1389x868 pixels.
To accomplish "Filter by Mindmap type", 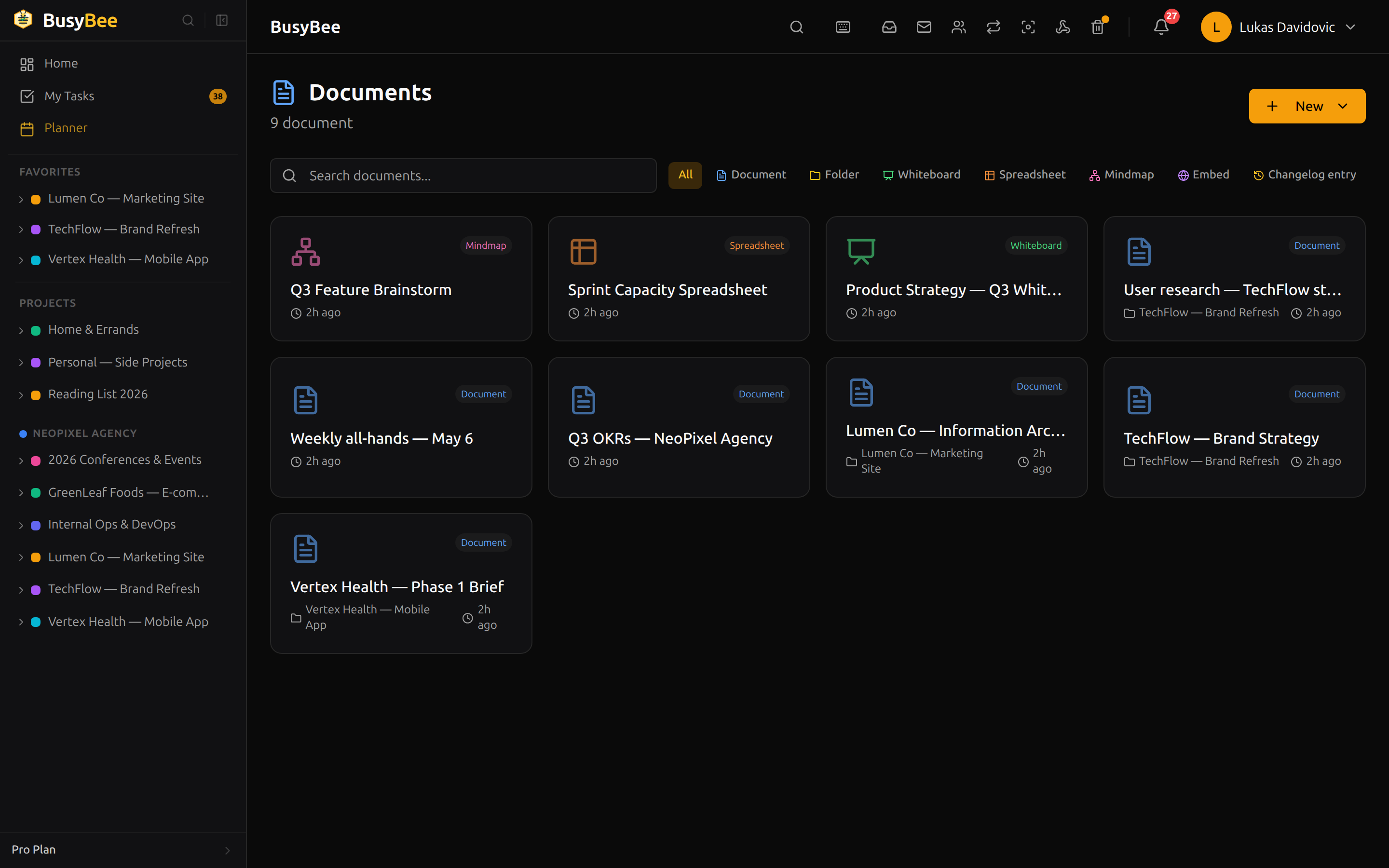I will click(x=1121, y=175).
